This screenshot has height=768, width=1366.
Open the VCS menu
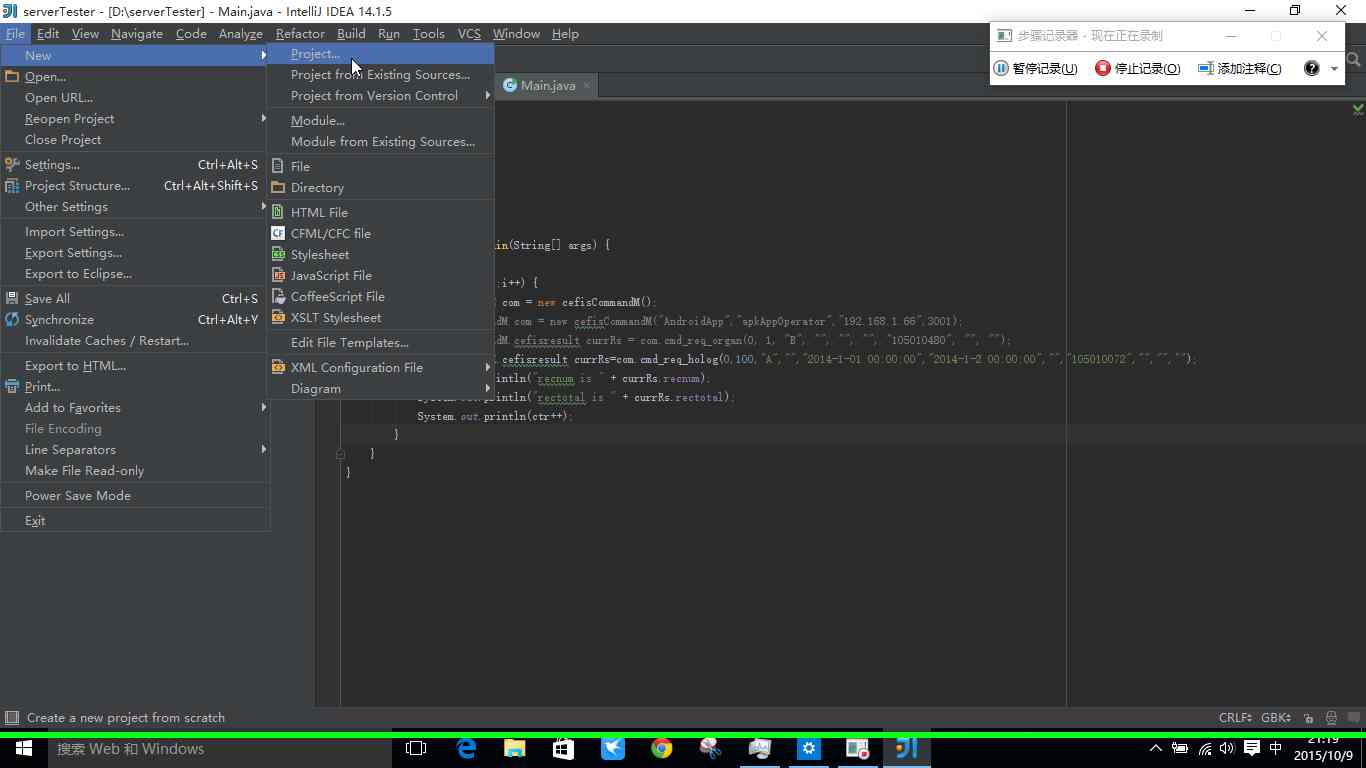point(469,34)
